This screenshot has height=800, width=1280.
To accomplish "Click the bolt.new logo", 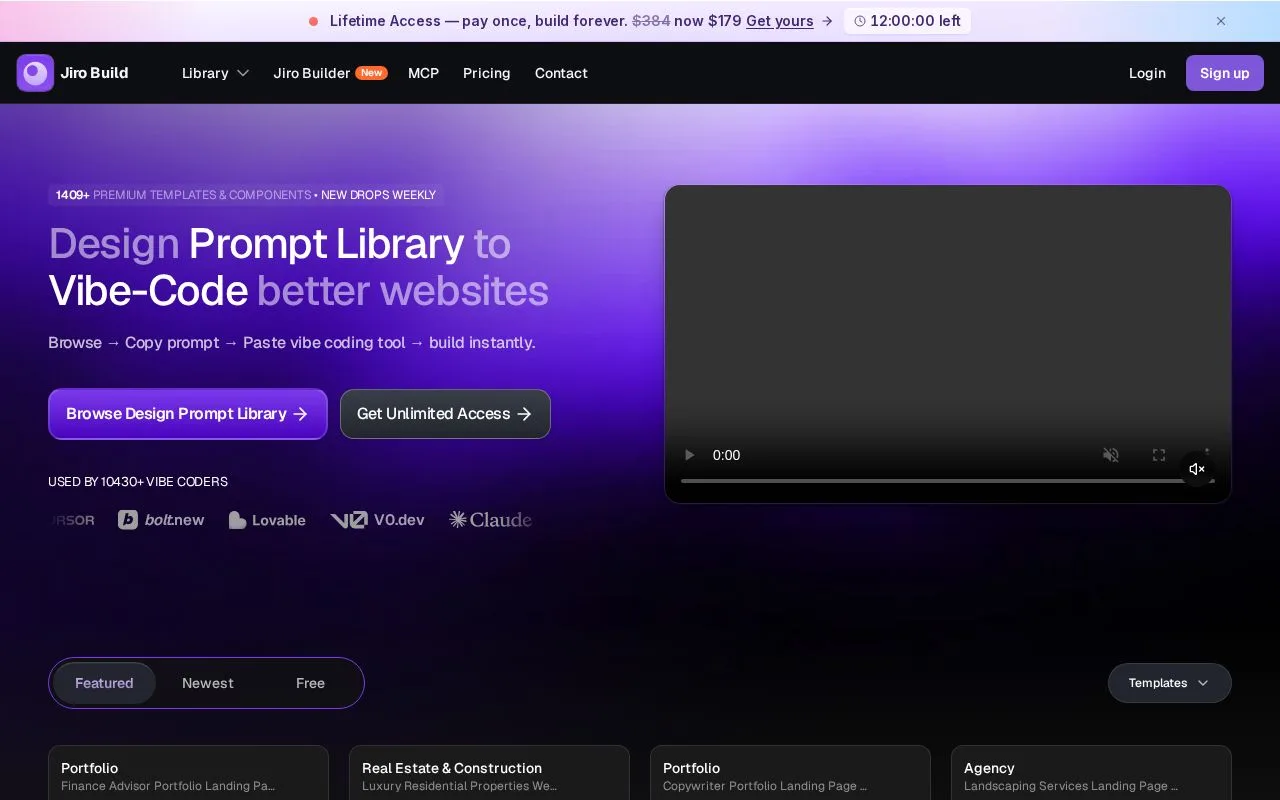I will tap(161, 520).
